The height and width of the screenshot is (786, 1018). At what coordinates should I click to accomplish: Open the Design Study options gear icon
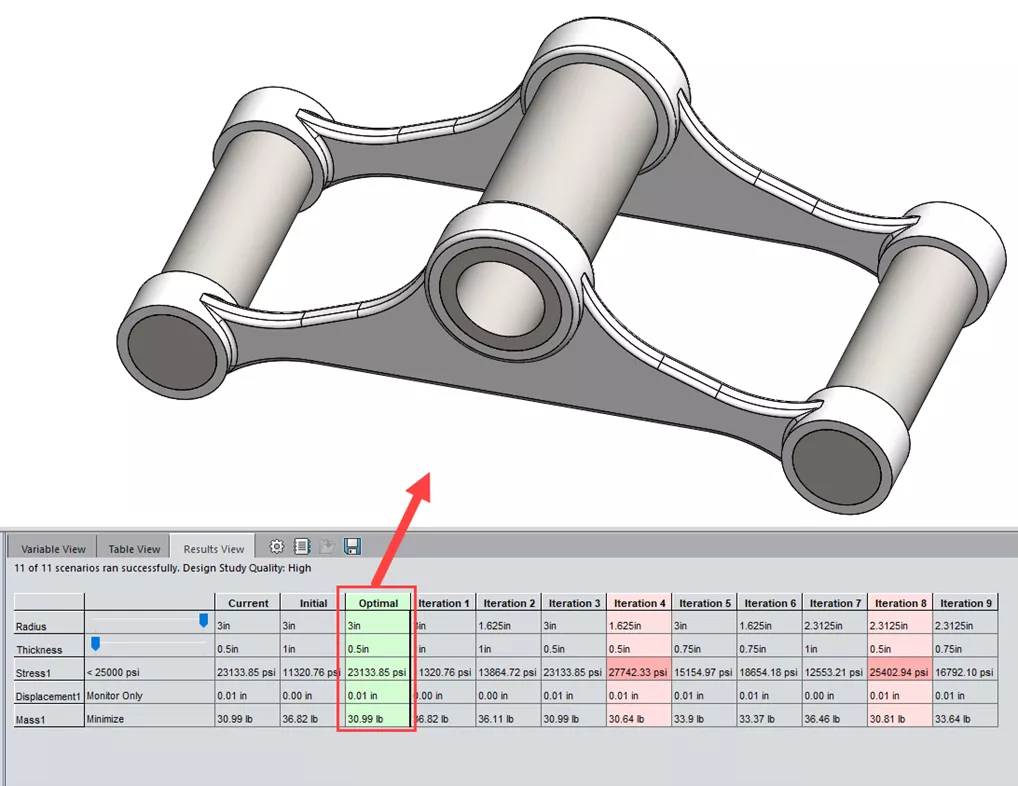pyautogui.click(x=277, y=547)
